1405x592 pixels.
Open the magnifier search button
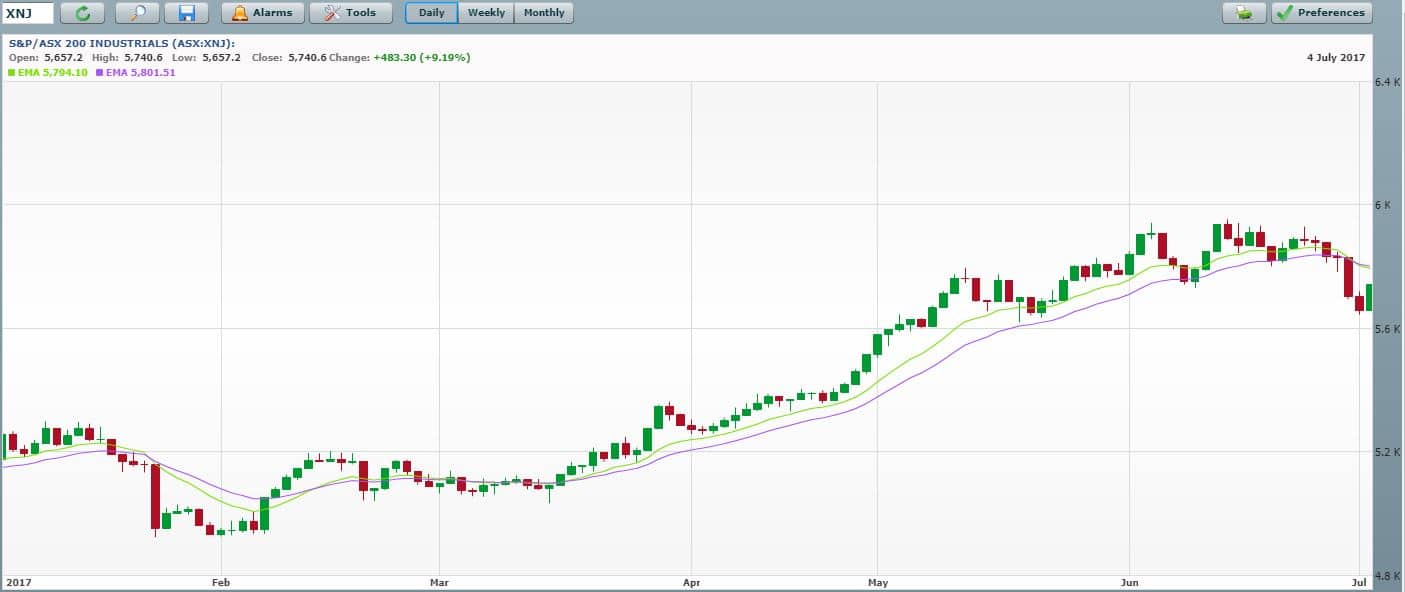137,13
